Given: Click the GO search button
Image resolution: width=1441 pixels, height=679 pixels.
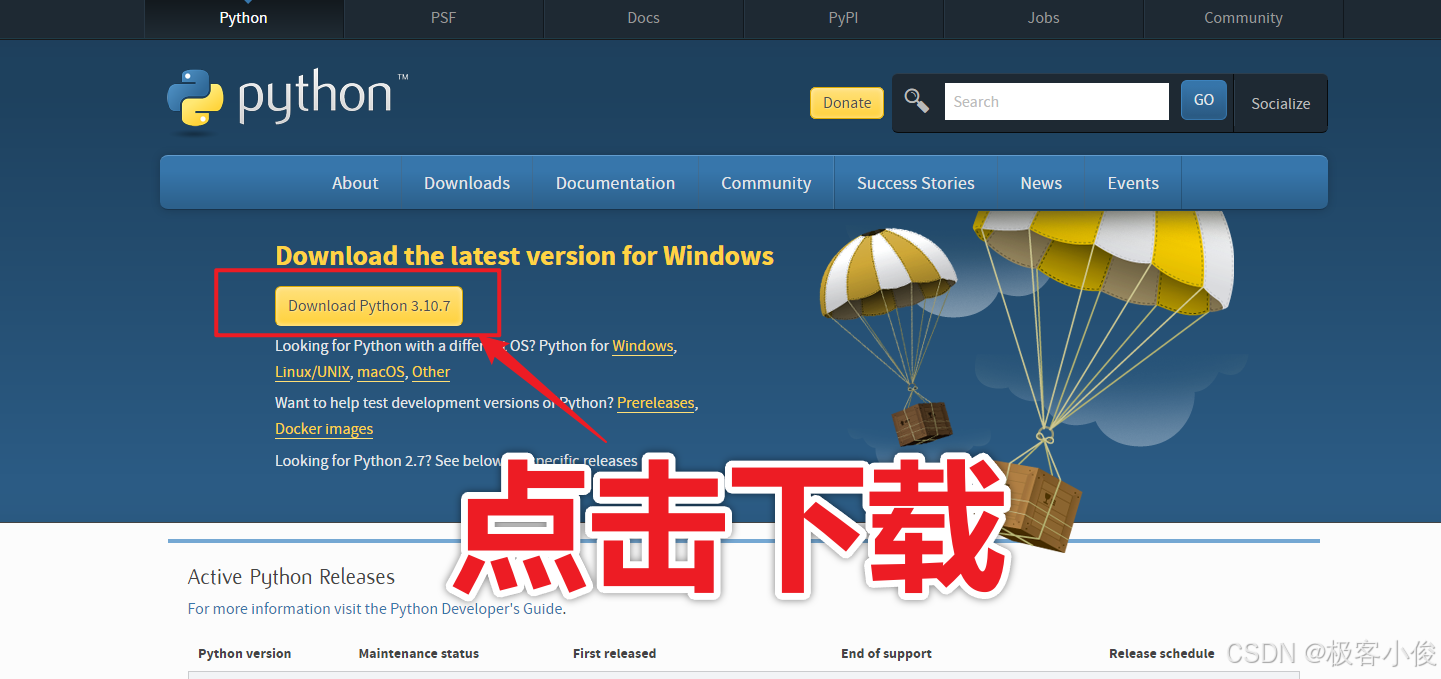Looking at the screenshot, I should point(1204,100).
